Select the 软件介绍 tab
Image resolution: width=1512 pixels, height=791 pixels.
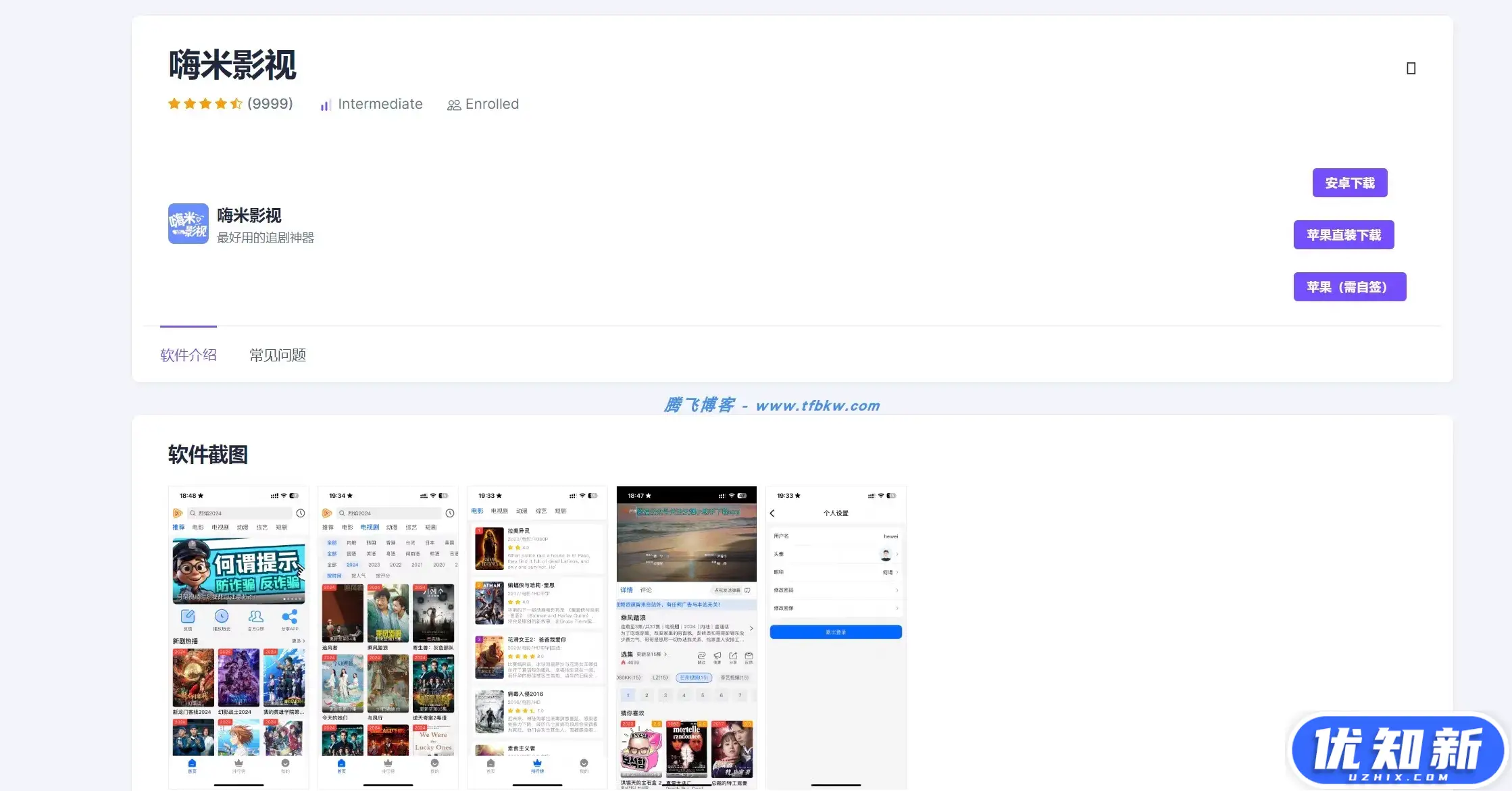tap(188, 355)
